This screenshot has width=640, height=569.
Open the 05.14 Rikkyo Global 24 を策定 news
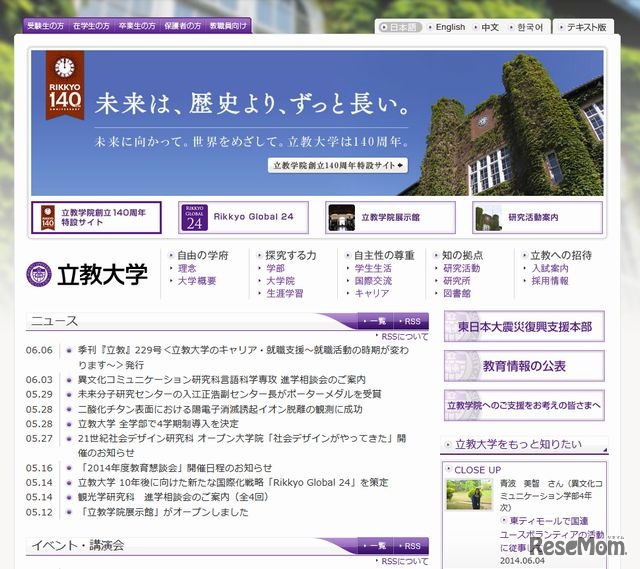233,482
